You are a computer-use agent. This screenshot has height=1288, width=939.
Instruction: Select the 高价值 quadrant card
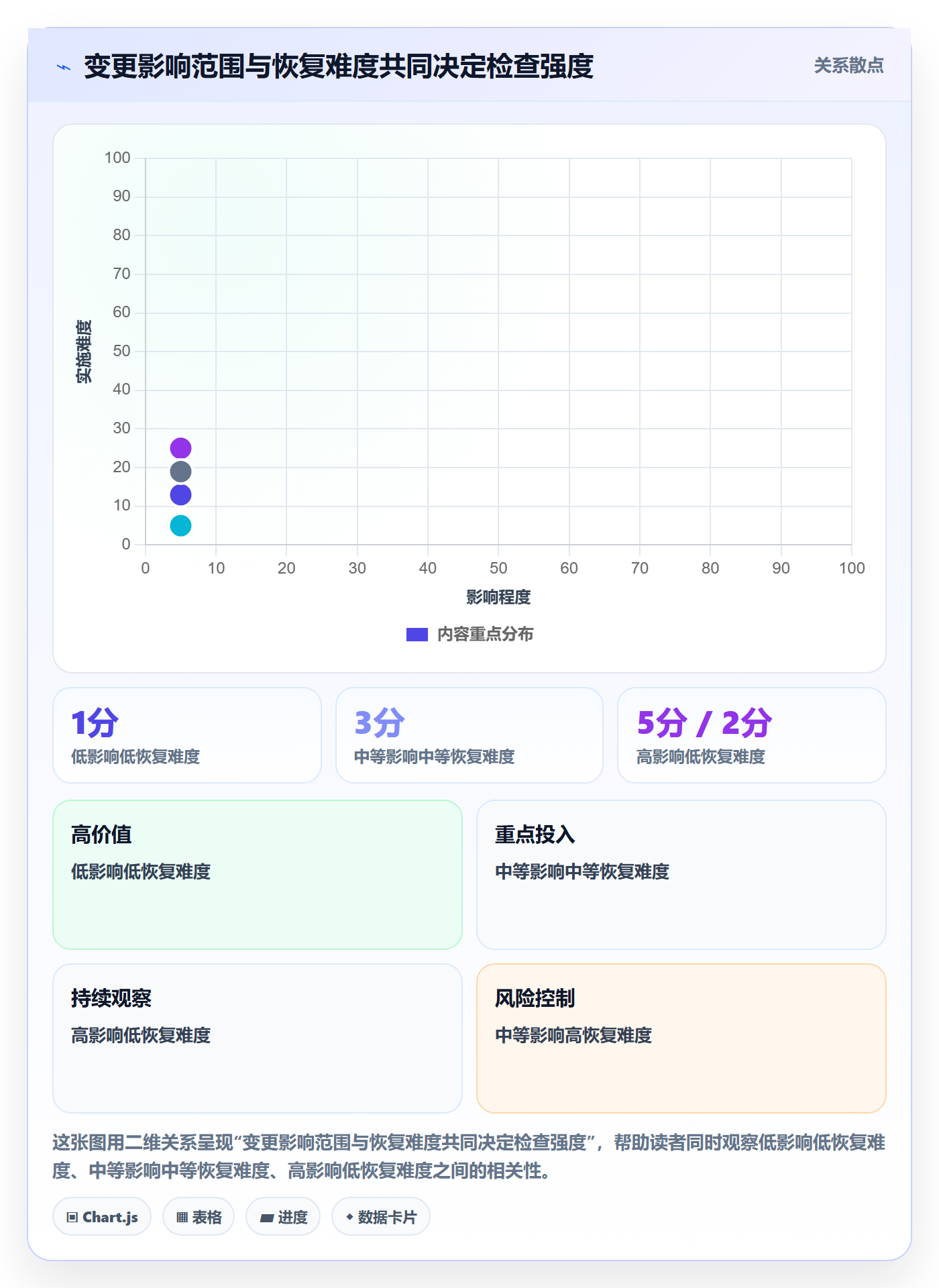tap(258, 875)
